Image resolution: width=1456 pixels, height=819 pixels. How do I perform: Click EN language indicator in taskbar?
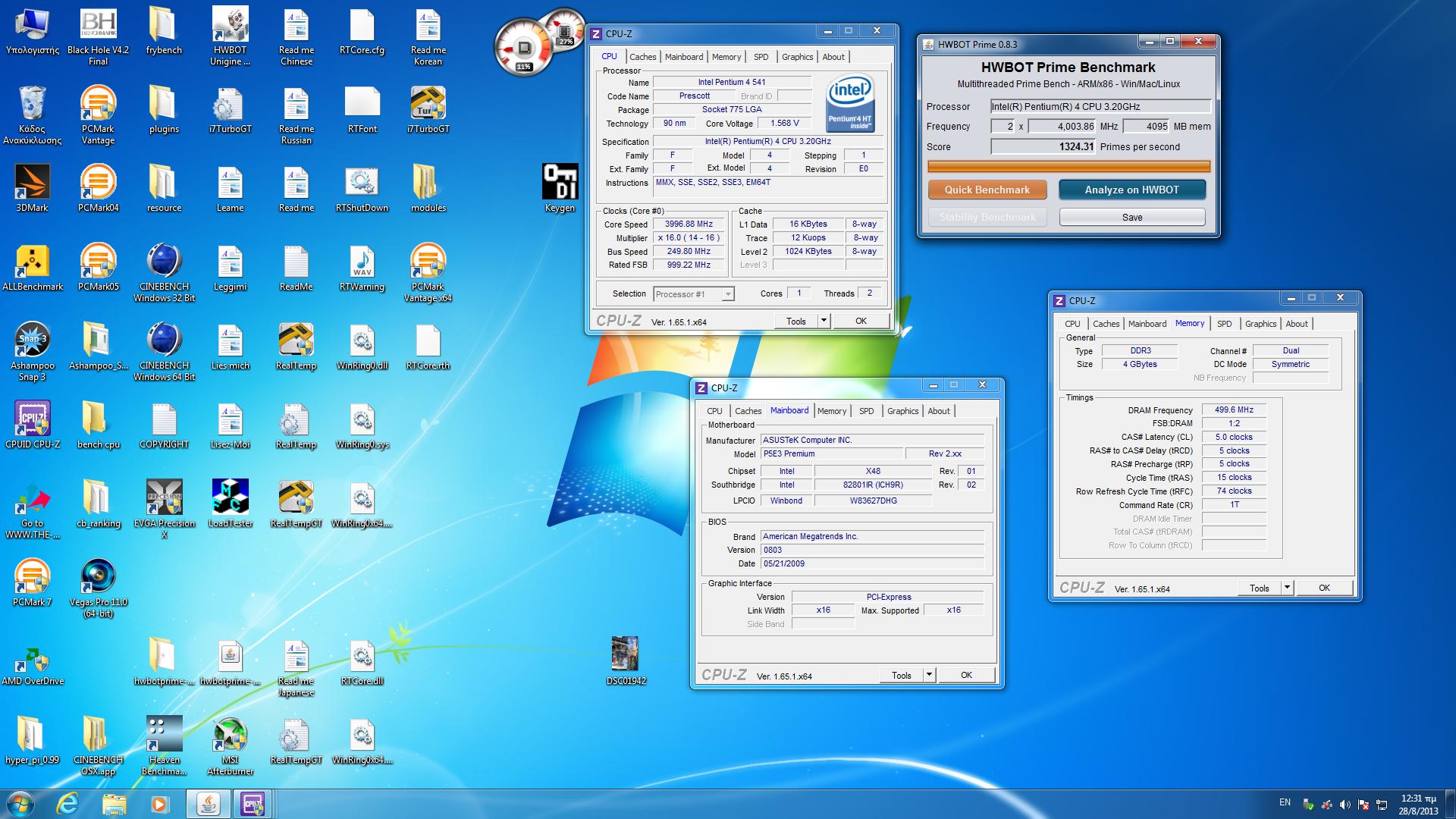point(1285,802)
